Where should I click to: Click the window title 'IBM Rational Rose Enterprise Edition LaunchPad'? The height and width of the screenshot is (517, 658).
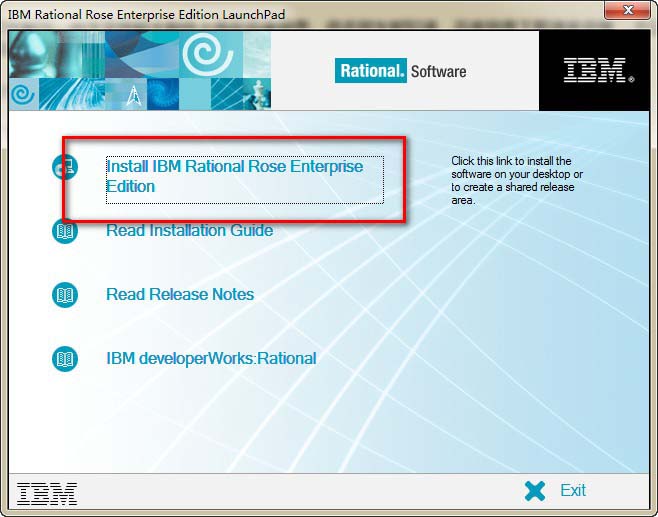click(146, 14)
